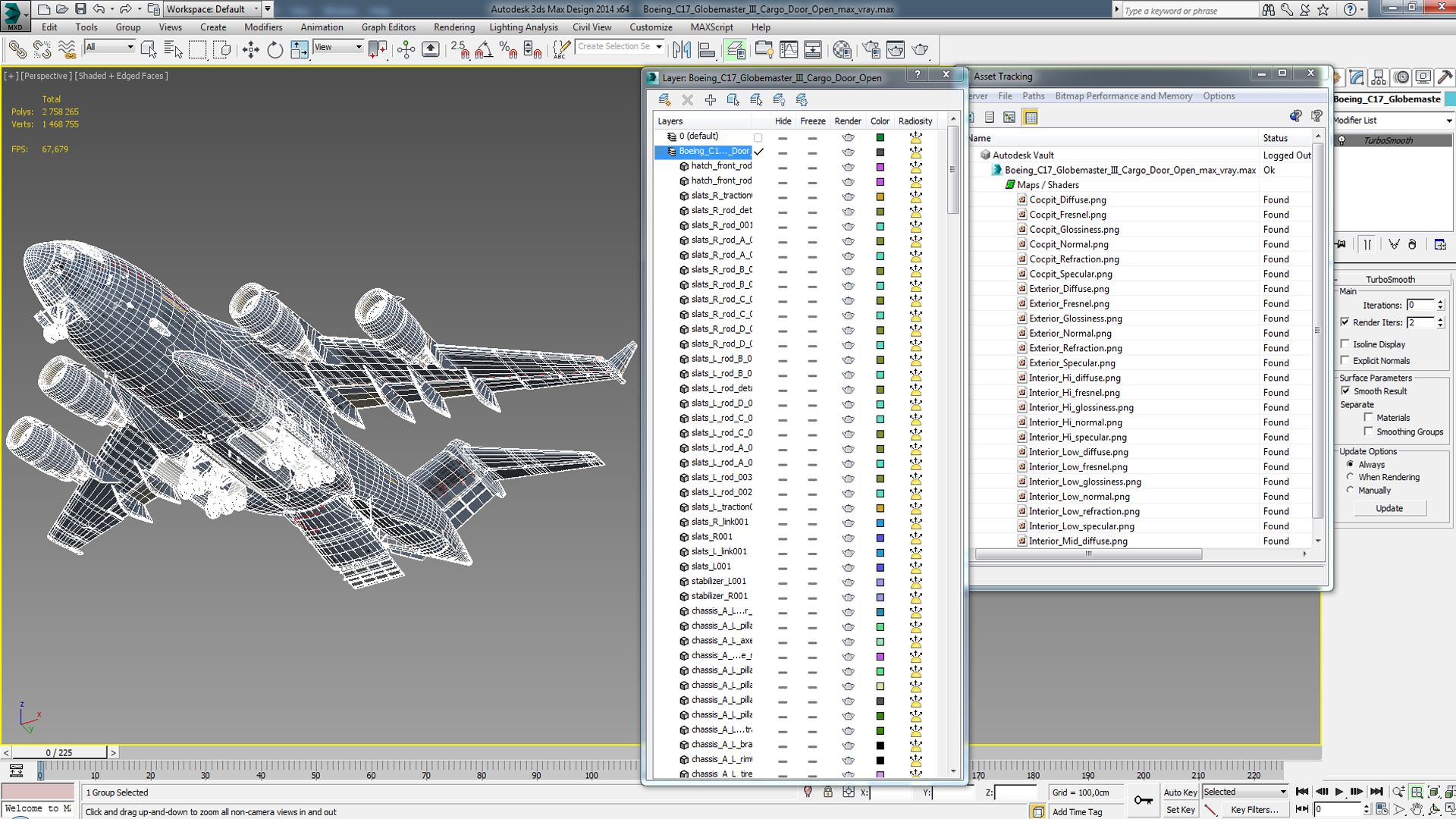Uncheck the Smooth Result checkbox
Image resolution: width=1456 pixels, height=819 pixels.
(1346, 391)
